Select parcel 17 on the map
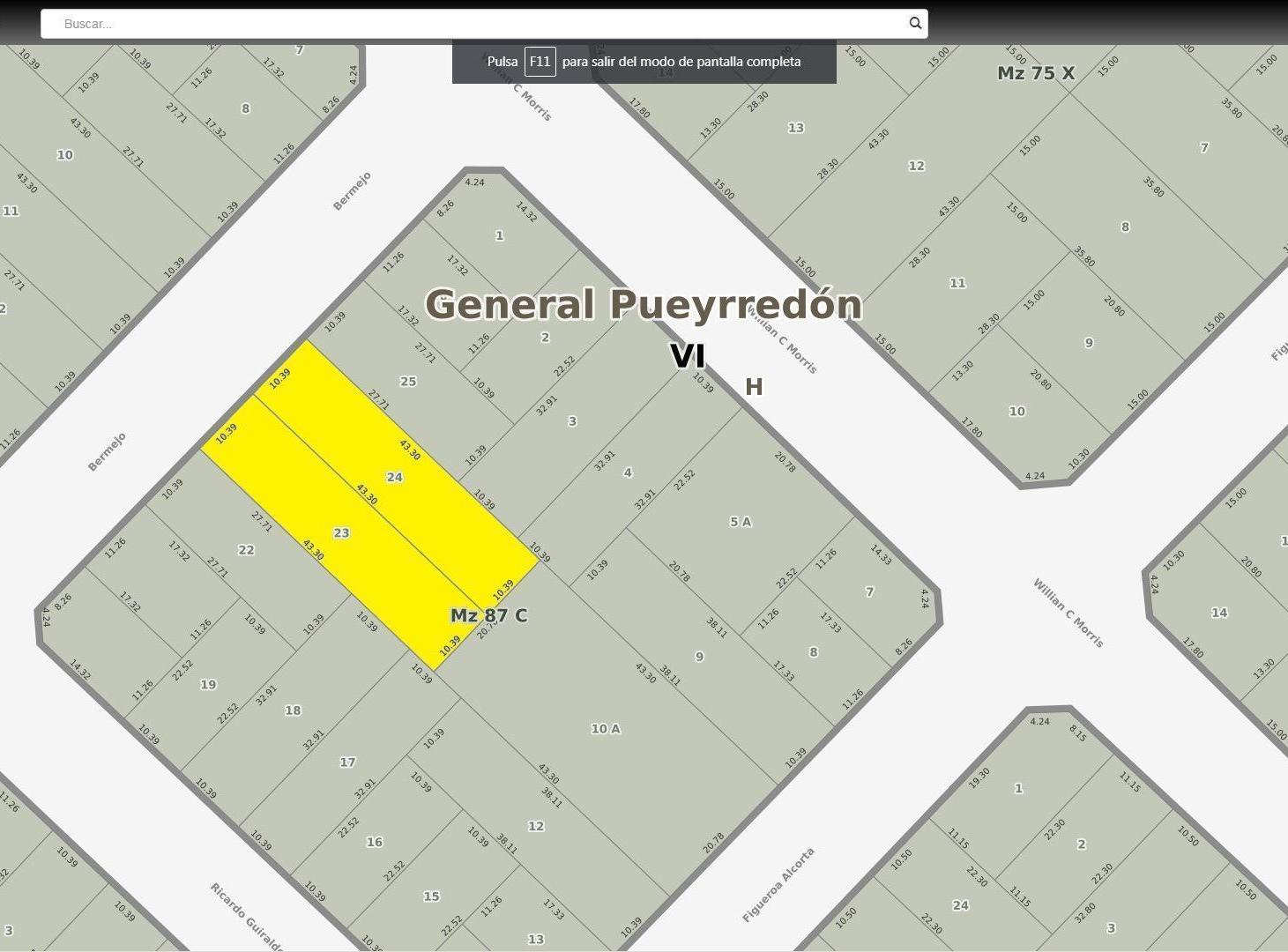Image resolution: width=1288 pixels, height=952 pixels. click(x=347, y=762)
